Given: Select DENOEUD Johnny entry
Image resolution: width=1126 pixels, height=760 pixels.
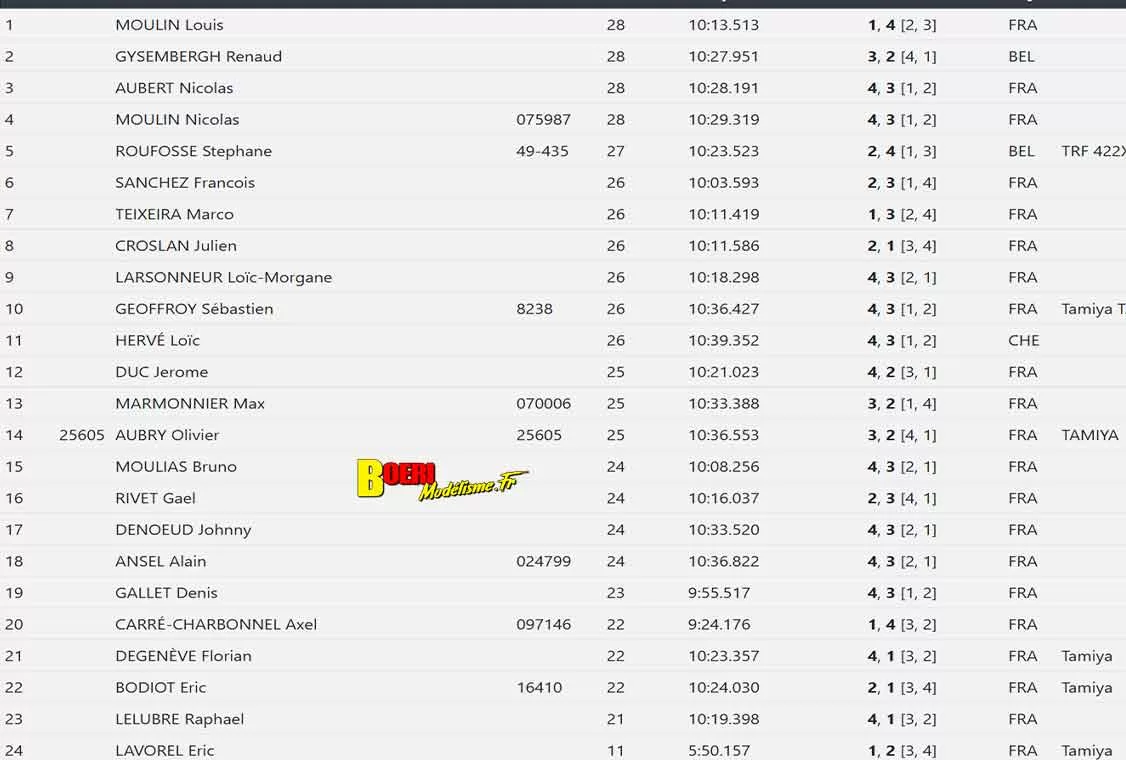Looking at the screenshot, I should (x=183, y=530).
